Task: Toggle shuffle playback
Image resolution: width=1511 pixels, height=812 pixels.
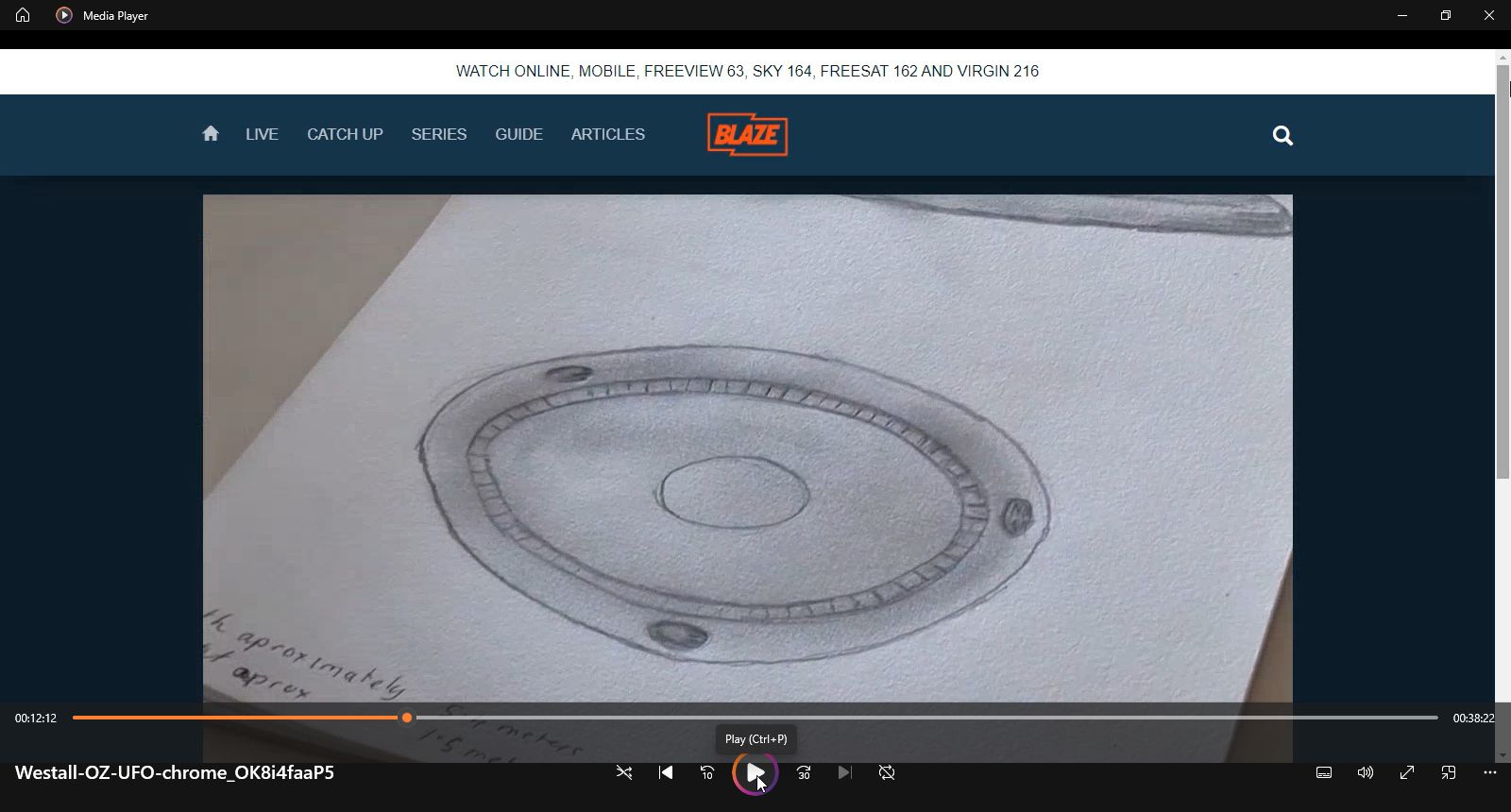Action: (624, 772)
